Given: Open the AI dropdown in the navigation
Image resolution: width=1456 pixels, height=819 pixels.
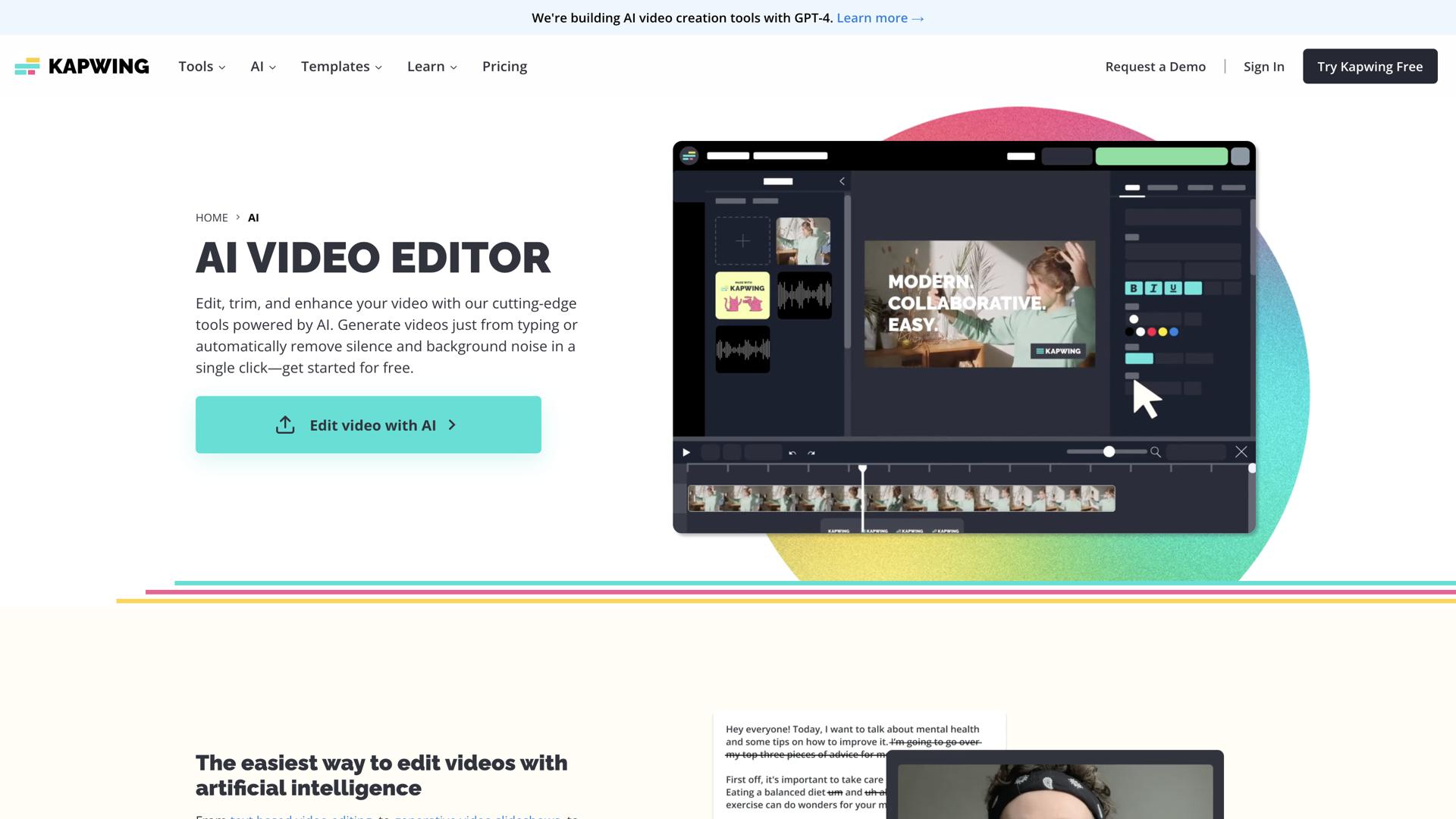Looking at the screenshot, I should click(263, 67).
